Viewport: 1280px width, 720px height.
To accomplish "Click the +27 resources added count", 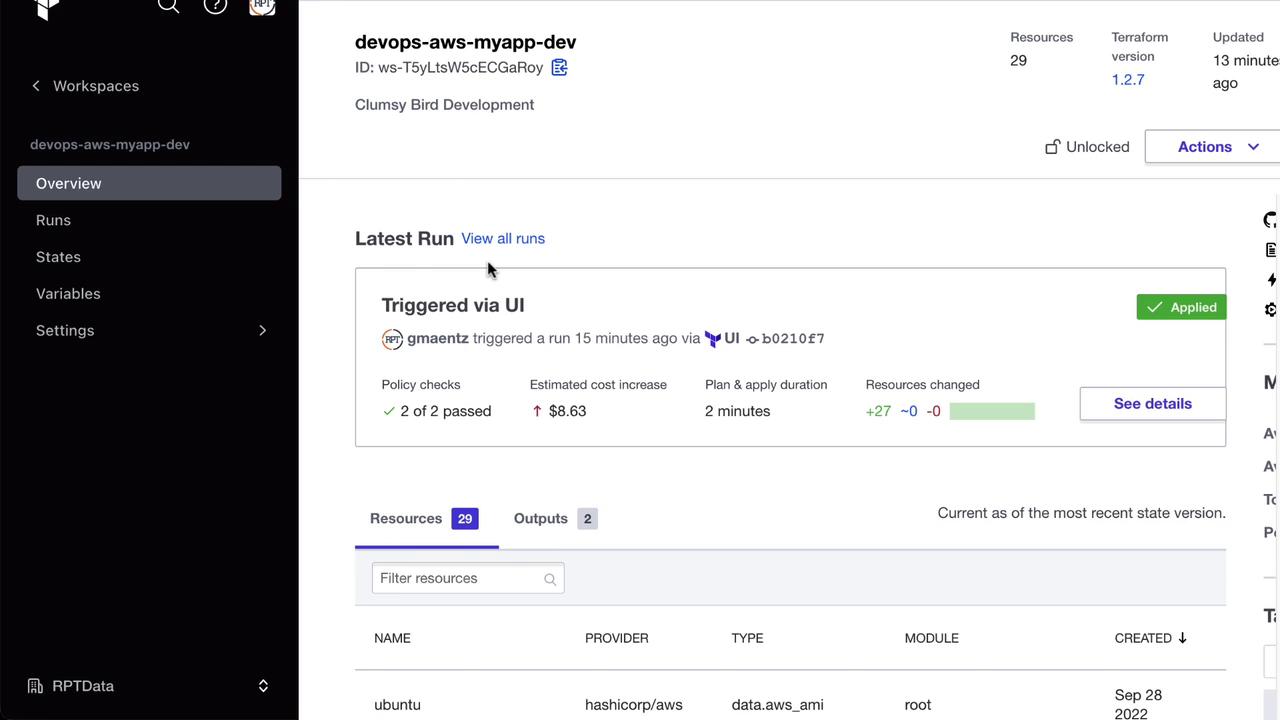I will pos(878,411).
